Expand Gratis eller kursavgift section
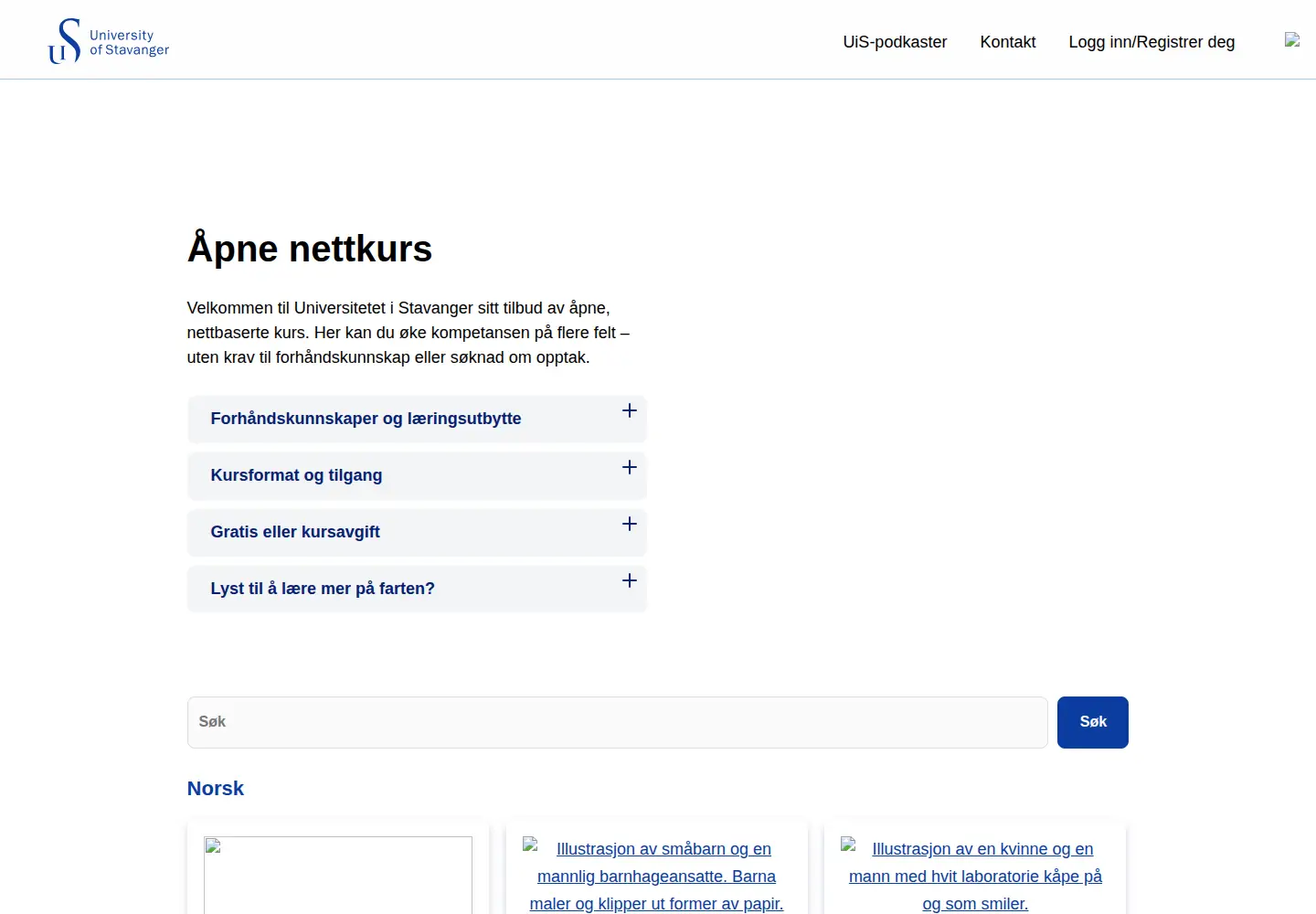 (417, 532)
